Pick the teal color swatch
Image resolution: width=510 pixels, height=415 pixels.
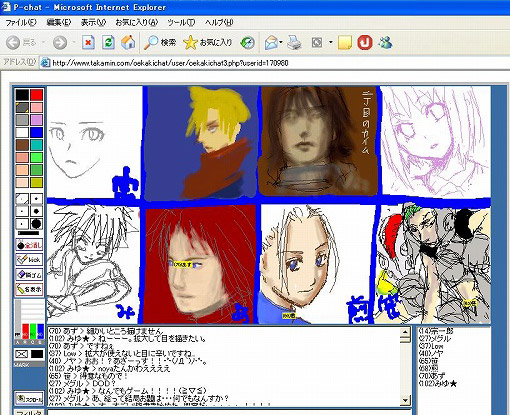click(x=36, y=145)
